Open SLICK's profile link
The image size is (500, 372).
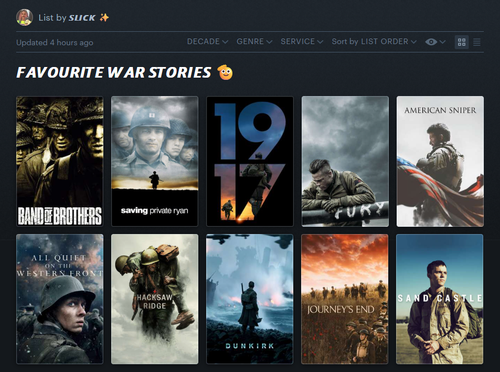[82, 18]
